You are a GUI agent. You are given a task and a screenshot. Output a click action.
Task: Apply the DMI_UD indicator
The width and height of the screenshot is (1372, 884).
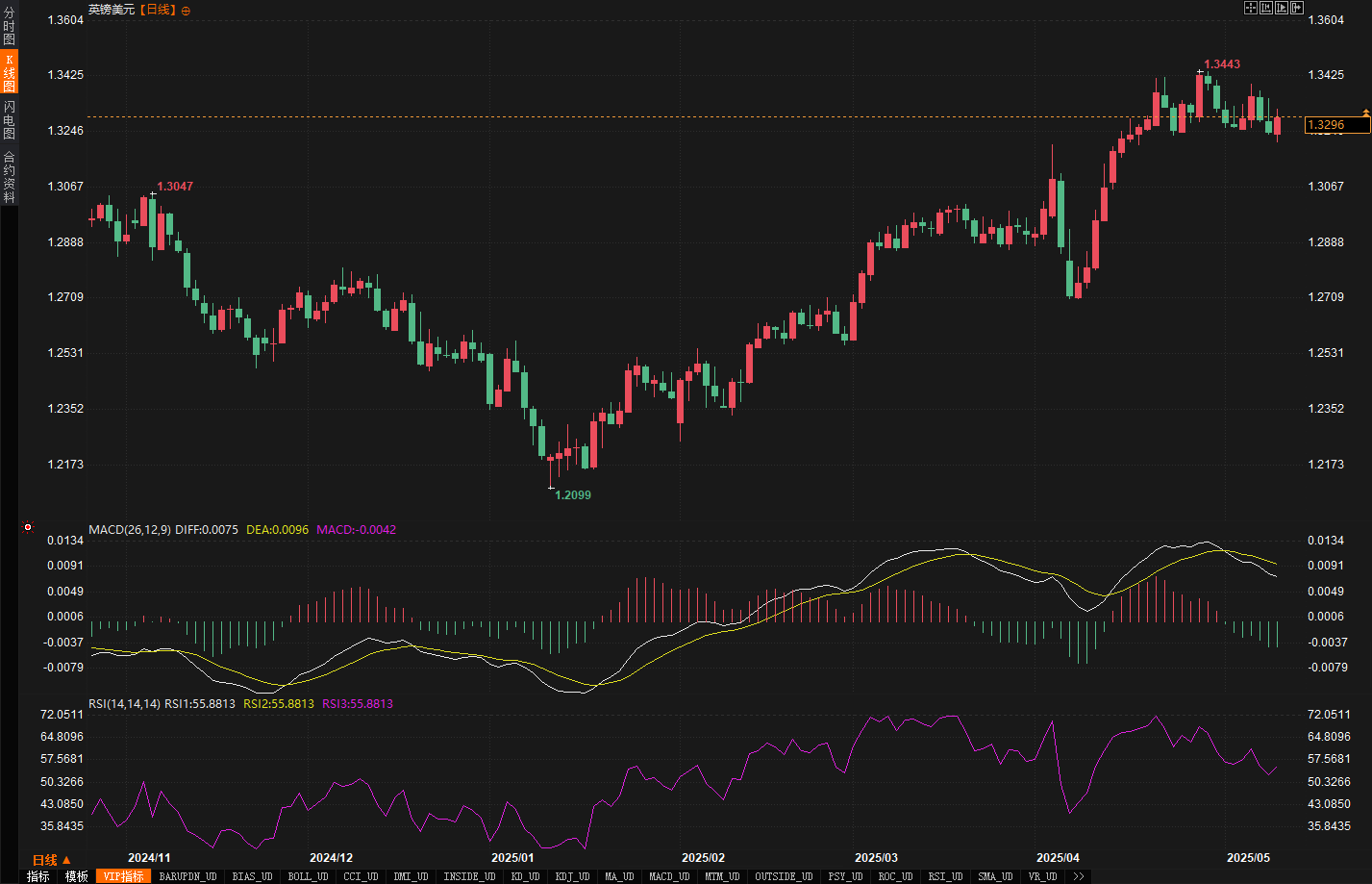(x=411, y=876)
